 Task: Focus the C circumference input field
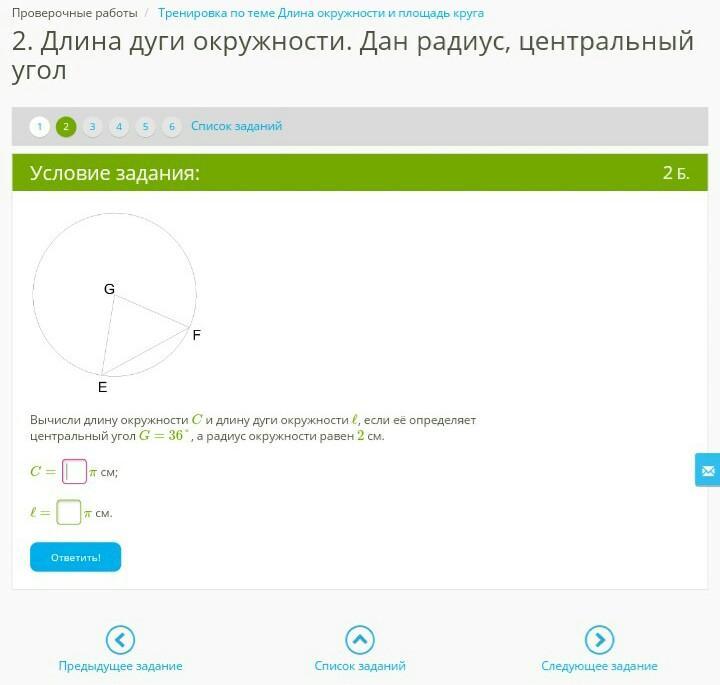74,471
